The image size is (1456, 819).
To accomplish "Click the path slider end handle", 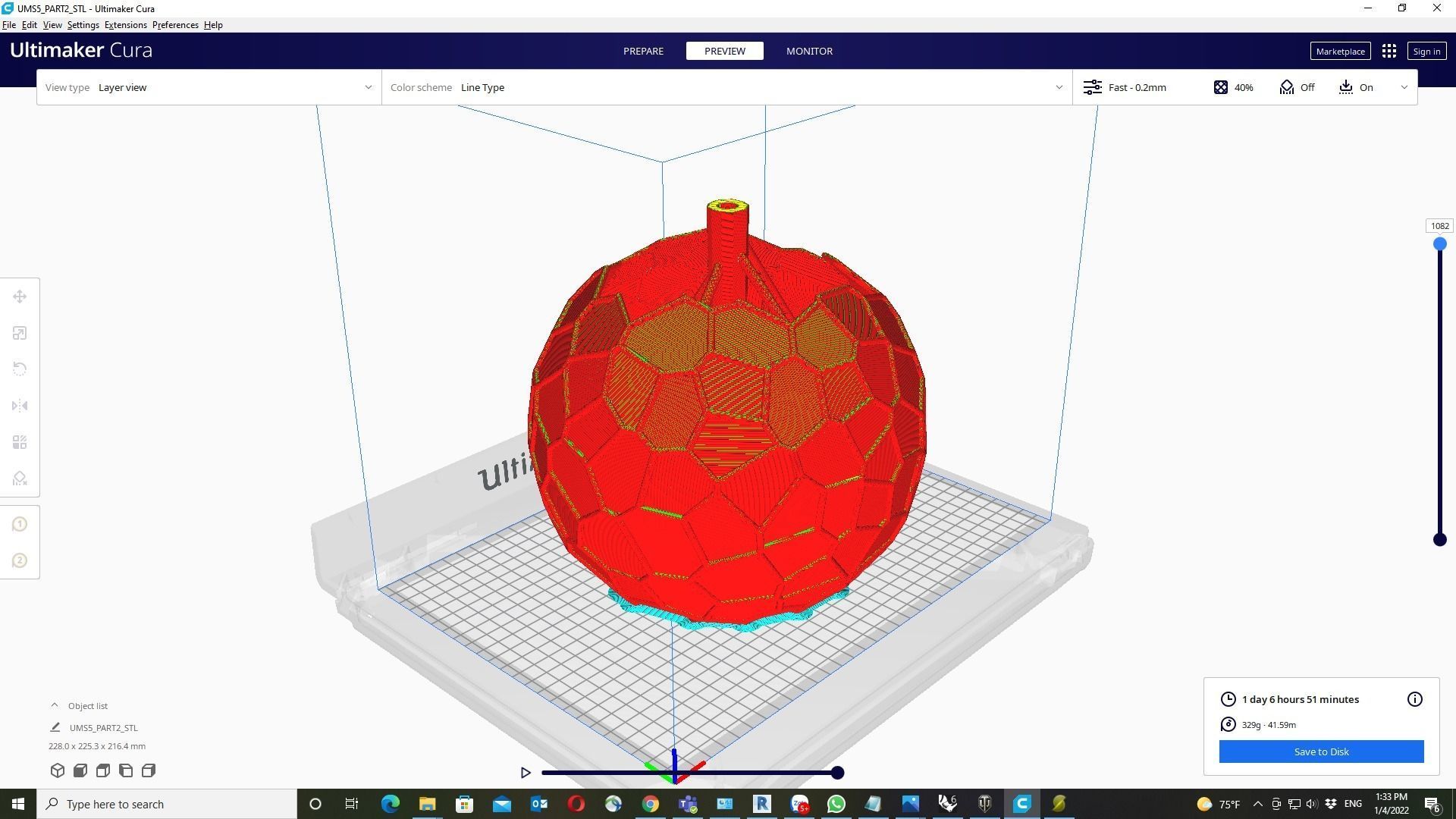I will coord(837,773).
